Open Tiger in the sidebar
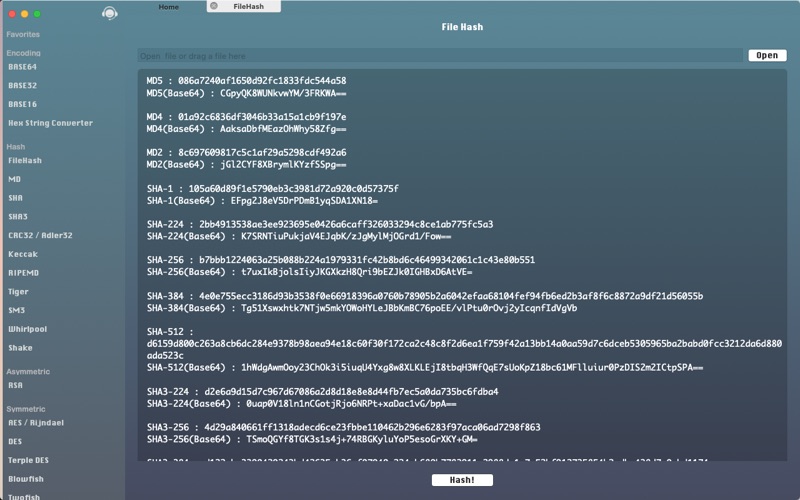The height and width of the screenshot is (500, 800). [x=18, y=292]
